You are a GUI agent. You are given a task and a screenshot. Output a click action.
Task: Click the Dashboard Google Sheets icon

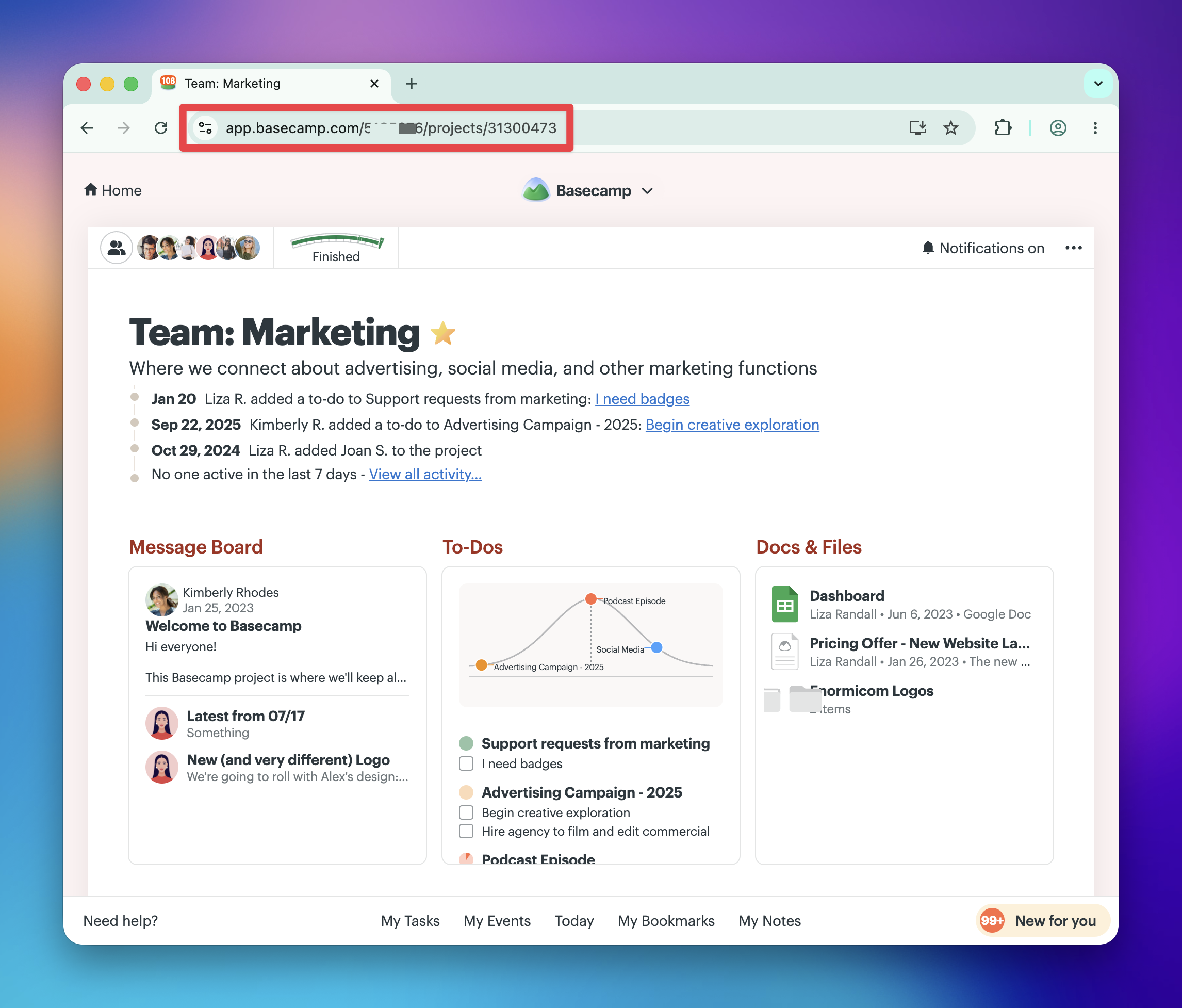pyautogui.click(x=785, y=604)
